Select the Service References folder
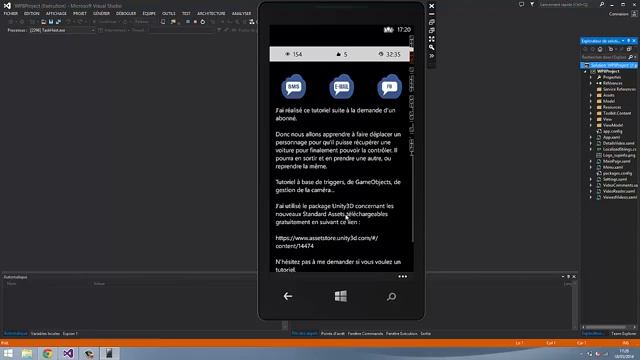The height and width of the screenshot is (360, 640). point(619,89)
